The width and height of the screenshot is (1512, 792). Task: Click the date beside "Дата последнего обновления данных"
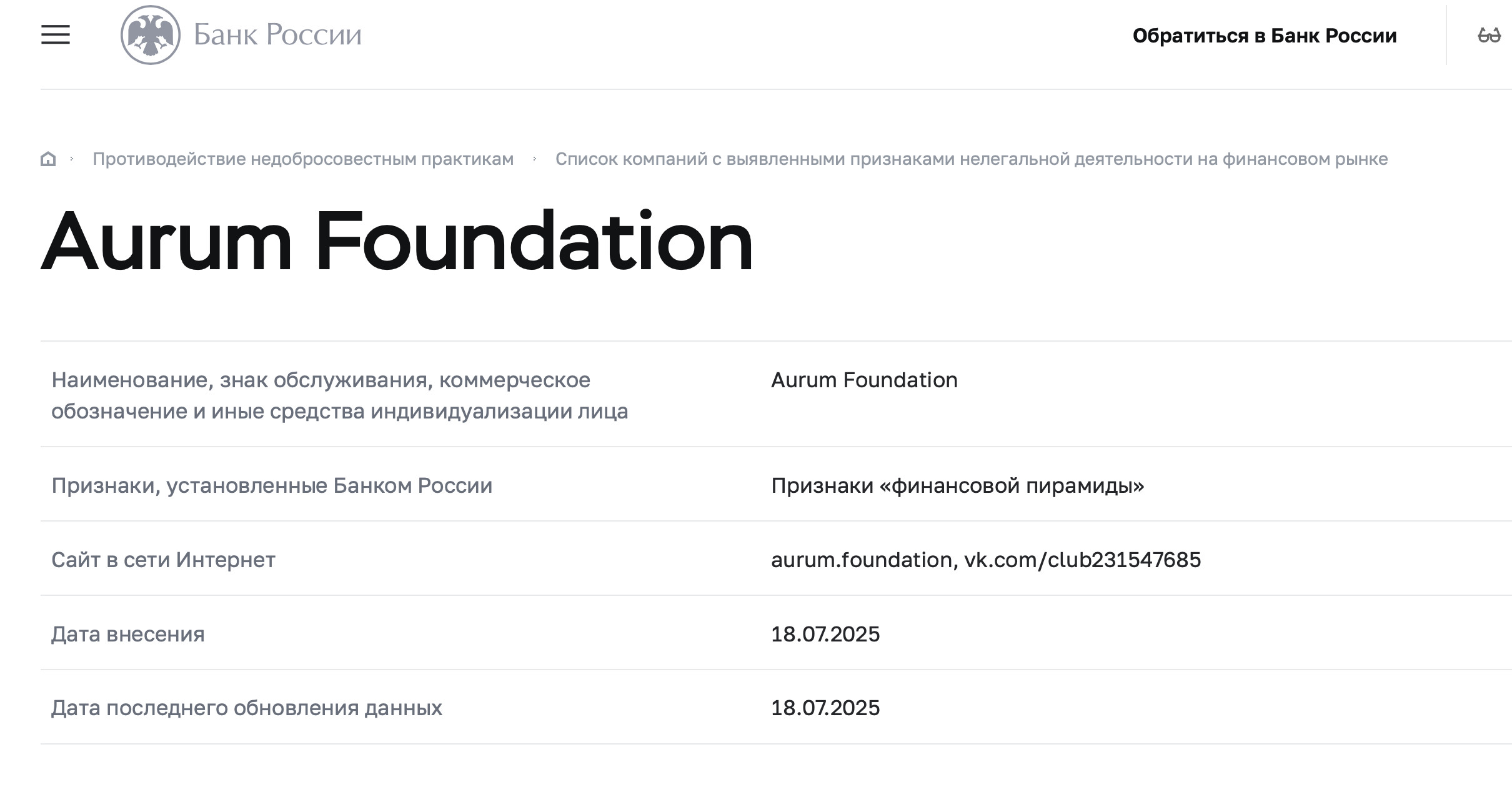(x=825, y=708)
